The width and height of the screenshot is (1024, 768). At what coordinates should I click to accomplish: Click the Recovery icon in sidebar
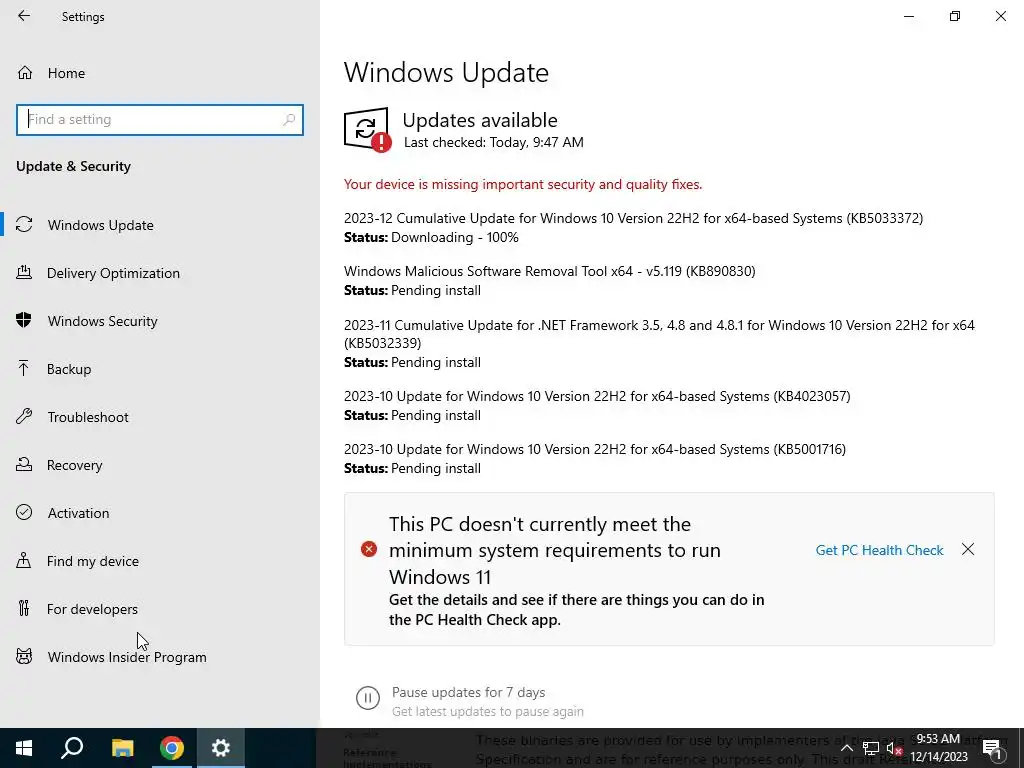(24, 464)
